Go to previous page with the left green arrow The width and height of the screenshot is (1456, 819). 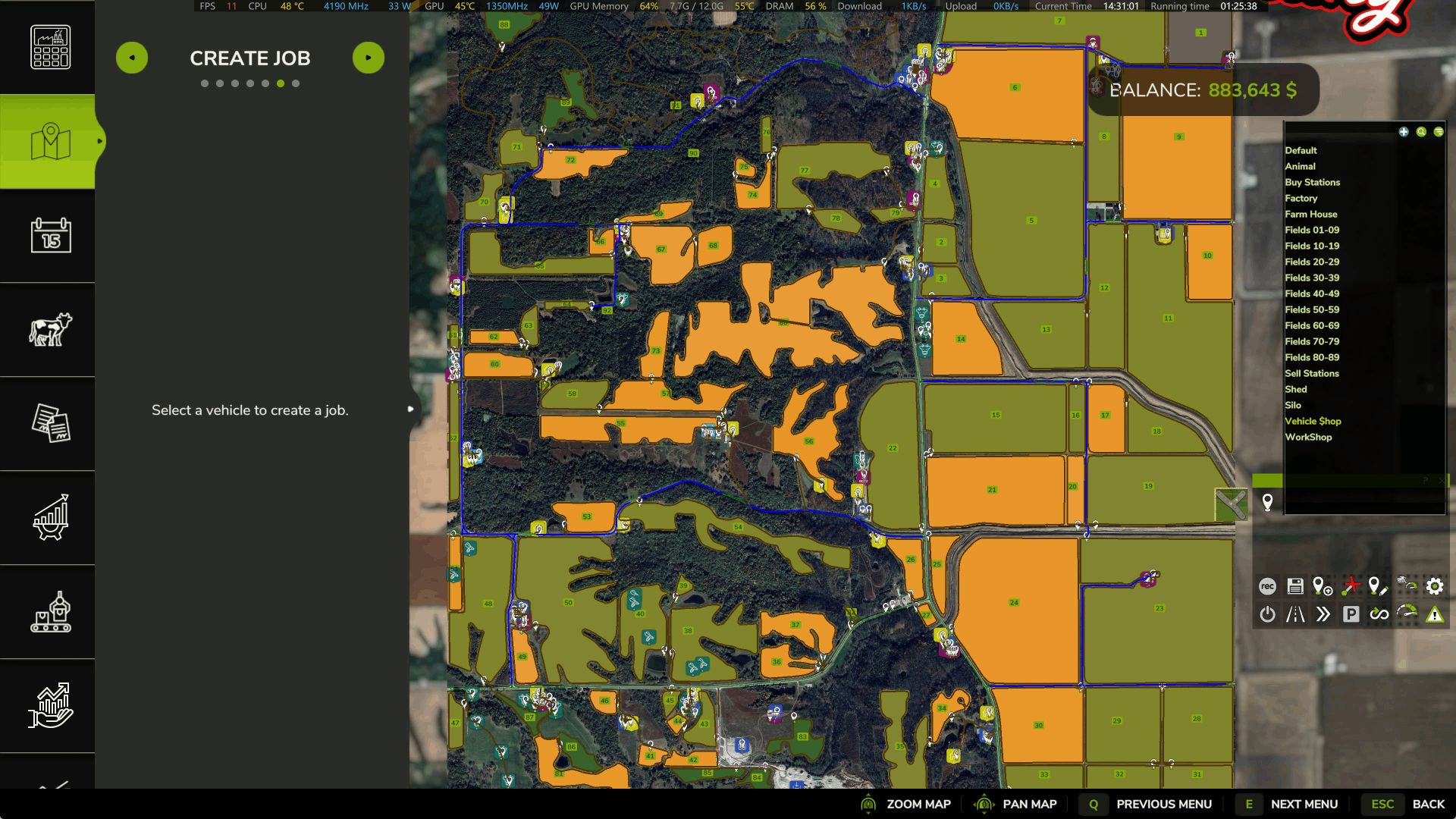point(132,58)
